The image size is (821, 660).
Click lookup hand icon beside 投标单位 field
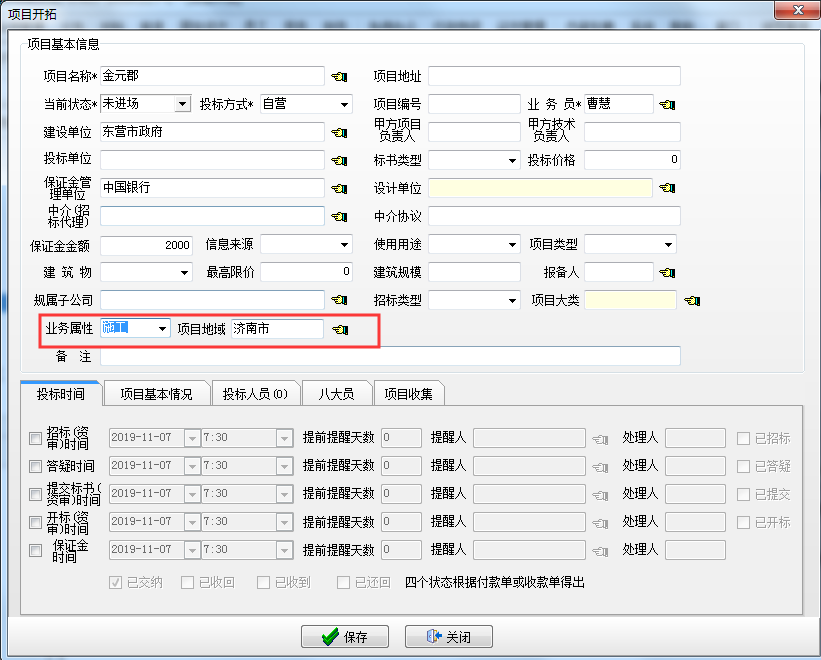click(x=339, y=160)
